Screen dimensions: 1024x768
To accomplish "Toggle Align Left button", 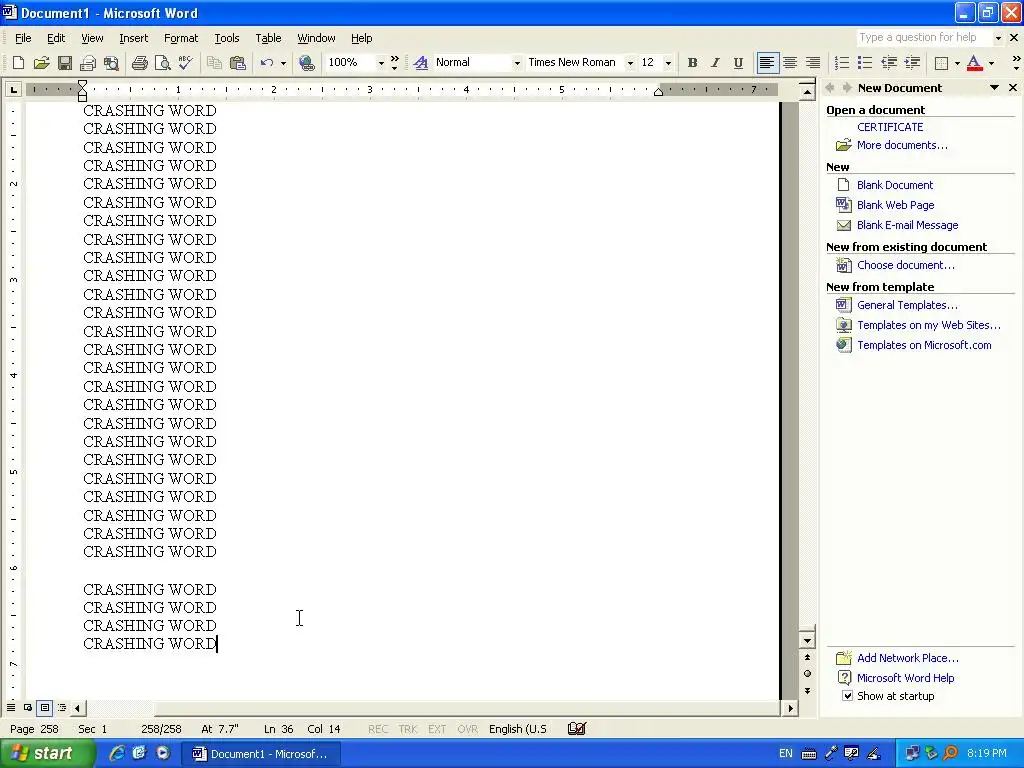I will point(767,63).
